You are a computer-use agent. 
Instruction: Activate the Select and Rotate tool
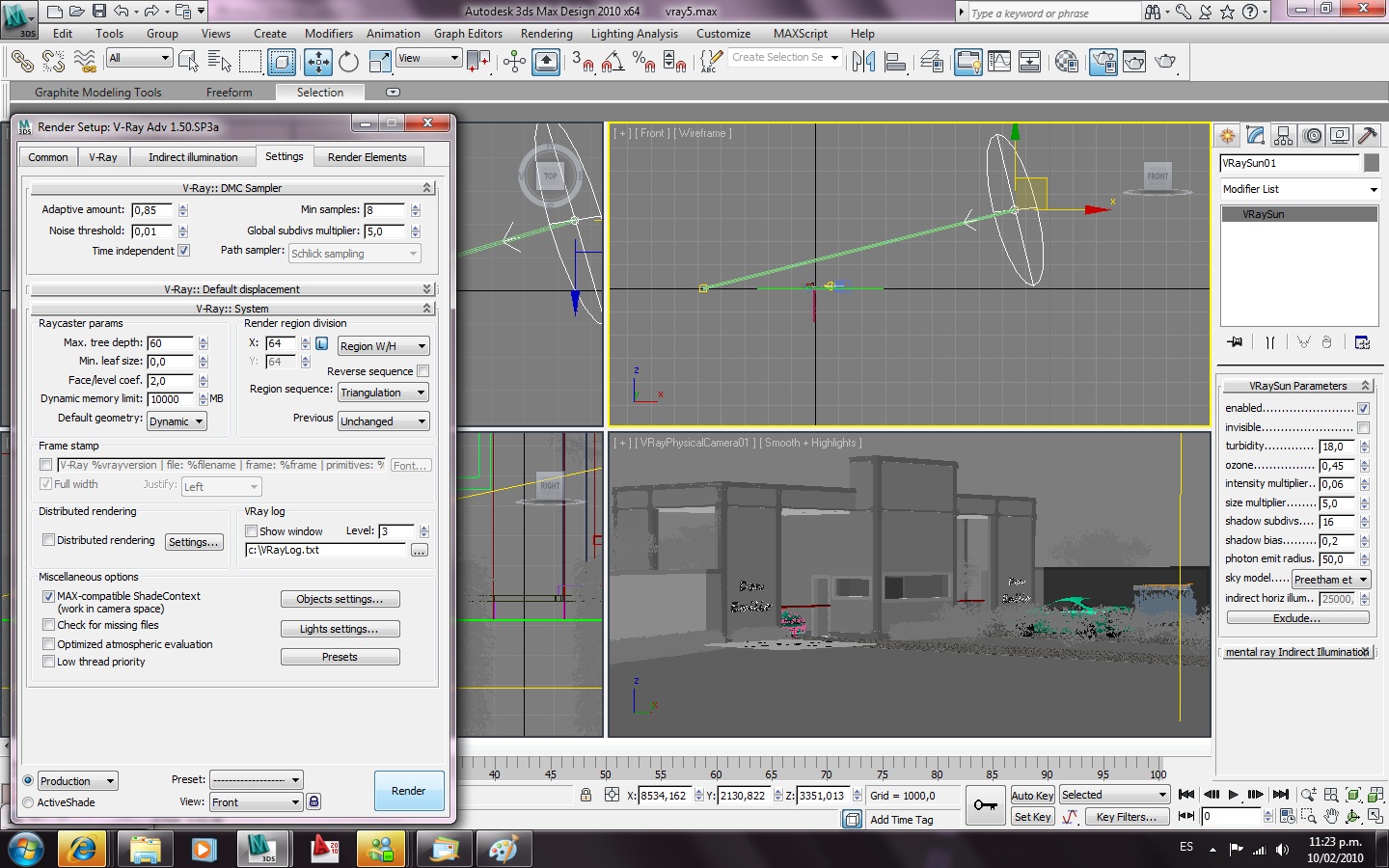coord(348,63)
